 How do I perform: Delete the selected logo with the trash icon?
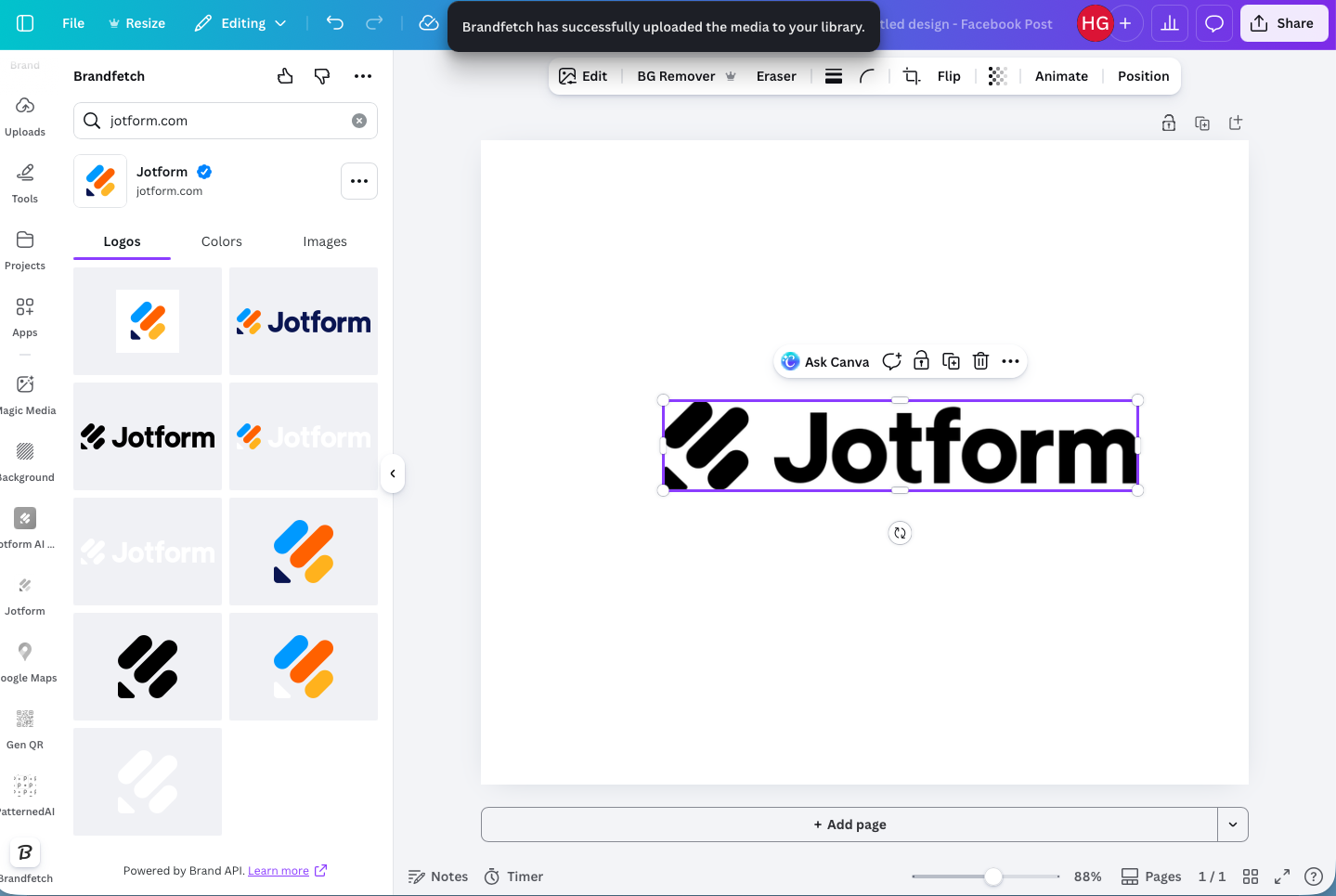[980, 361]
